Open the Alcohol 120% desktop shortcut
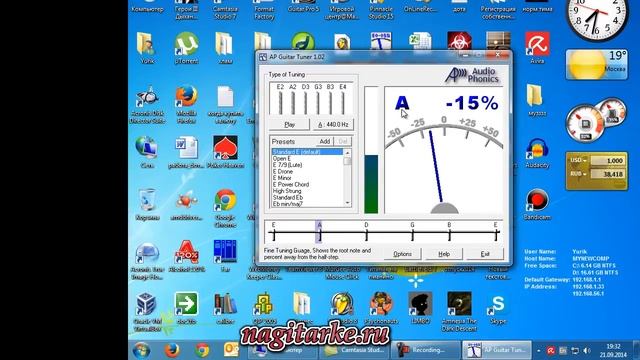Image resolution: width=640 pixels, height=360 pixels. tap(187, 252)
